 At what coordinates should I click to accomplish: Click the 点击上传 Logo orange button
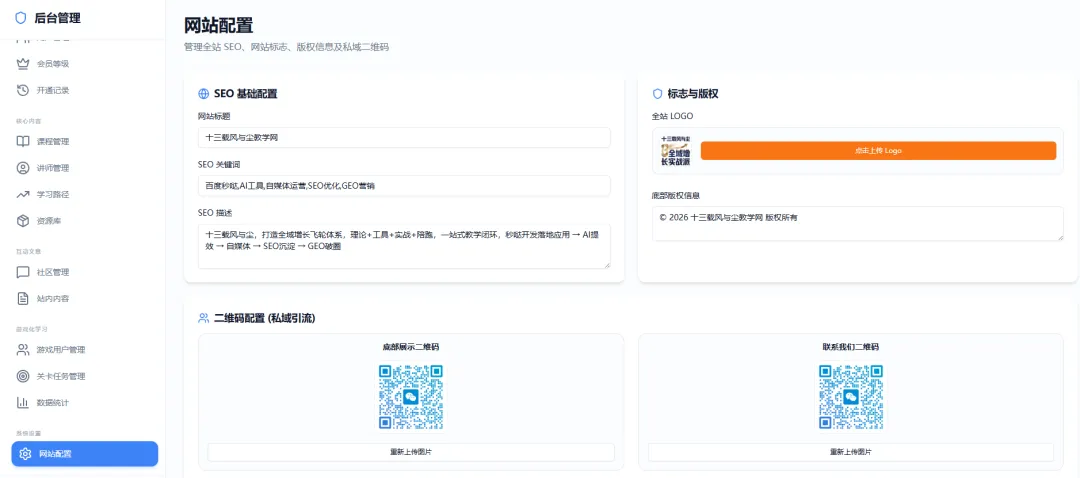pos(878,151)
